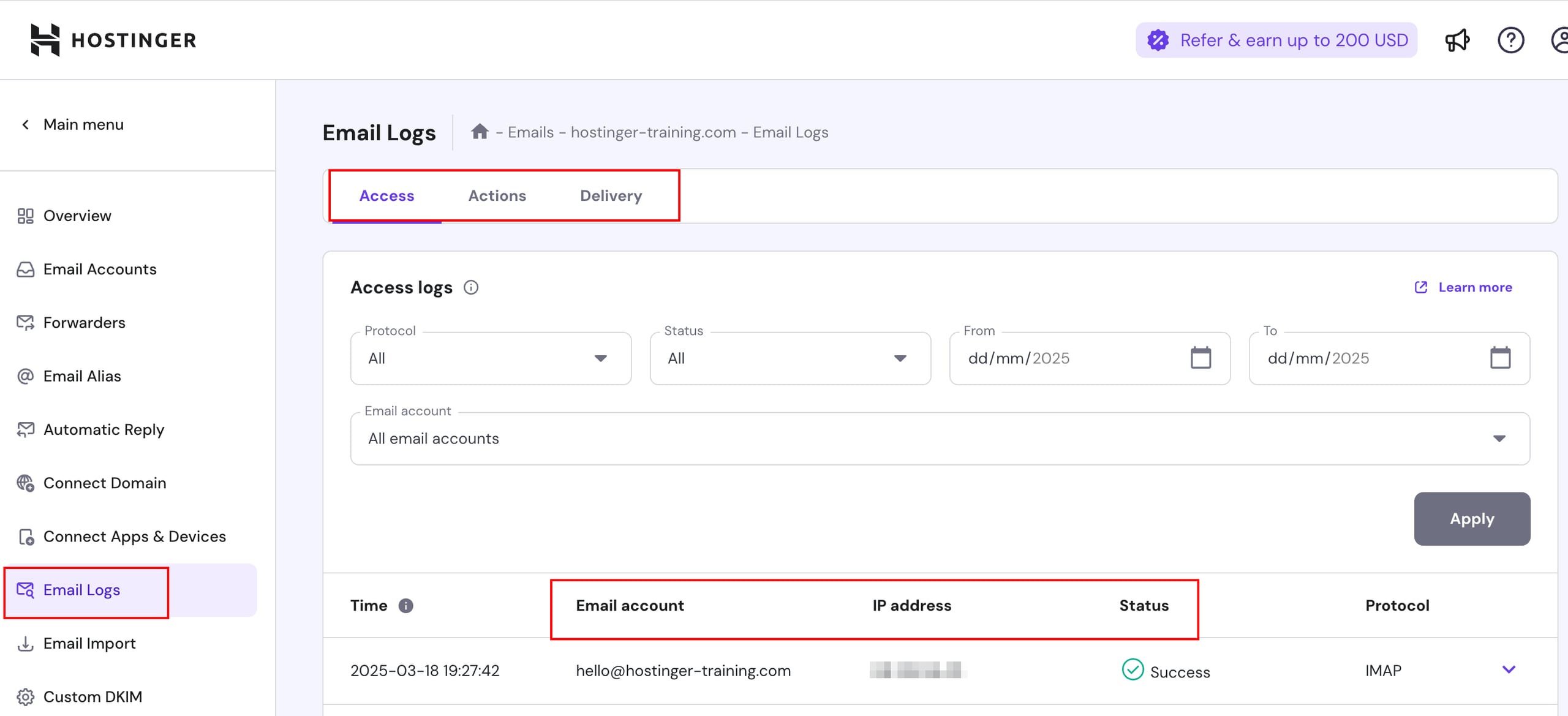Open the announcements megaphone icon
This screenshot has height=716, width=1568.
pos(1457,40)
